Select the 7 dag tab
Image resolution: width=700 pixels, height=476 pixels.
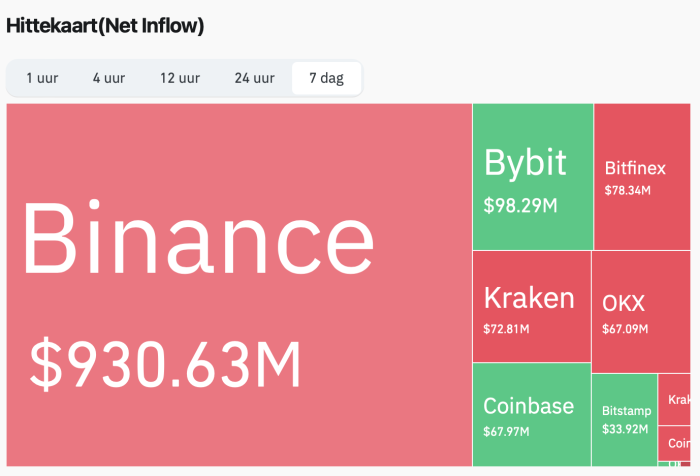[326, 78]
